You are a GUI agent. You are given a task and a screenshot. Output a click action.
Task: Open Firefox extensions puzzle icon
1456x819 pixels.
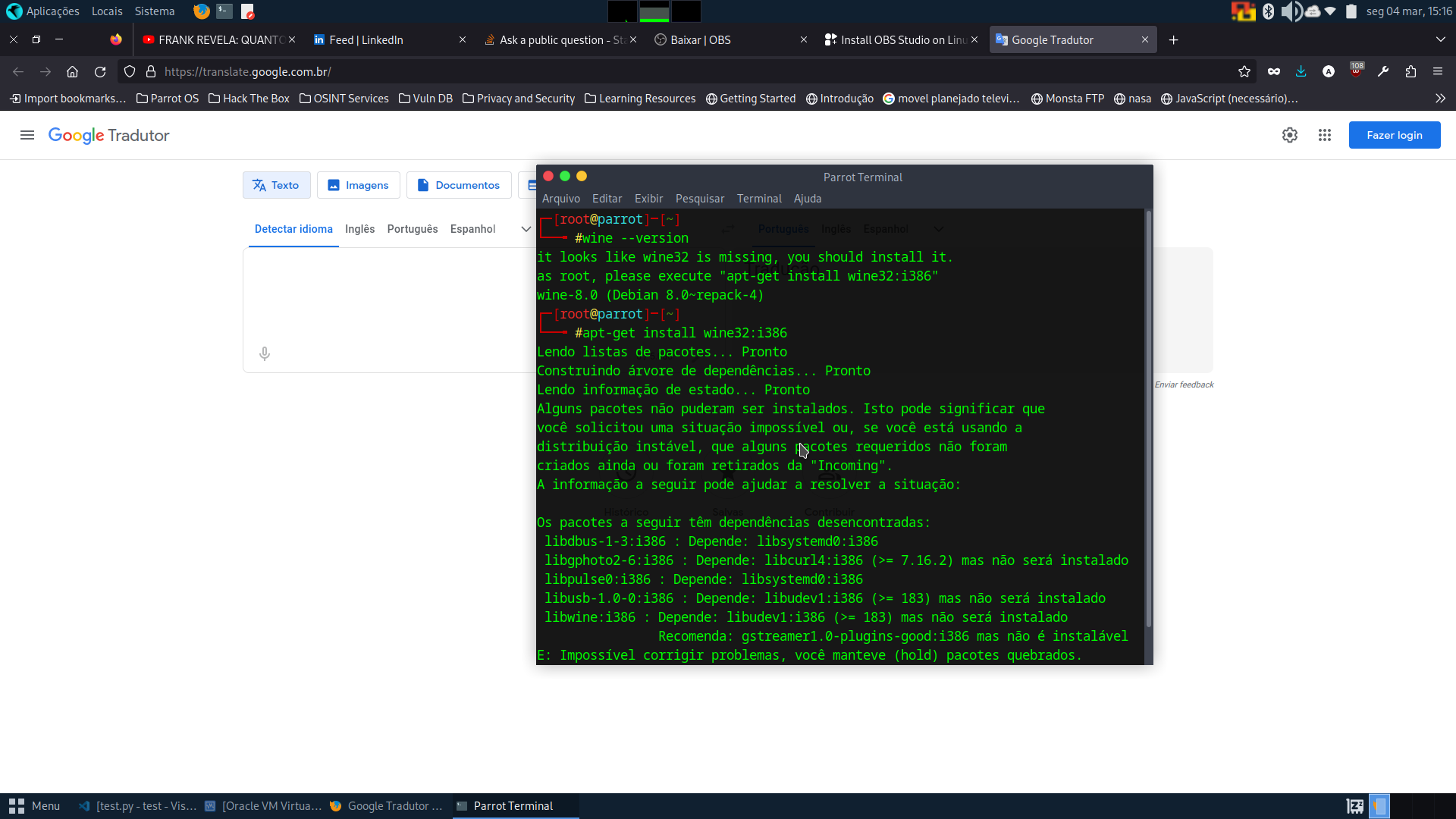coord(1410,71)
